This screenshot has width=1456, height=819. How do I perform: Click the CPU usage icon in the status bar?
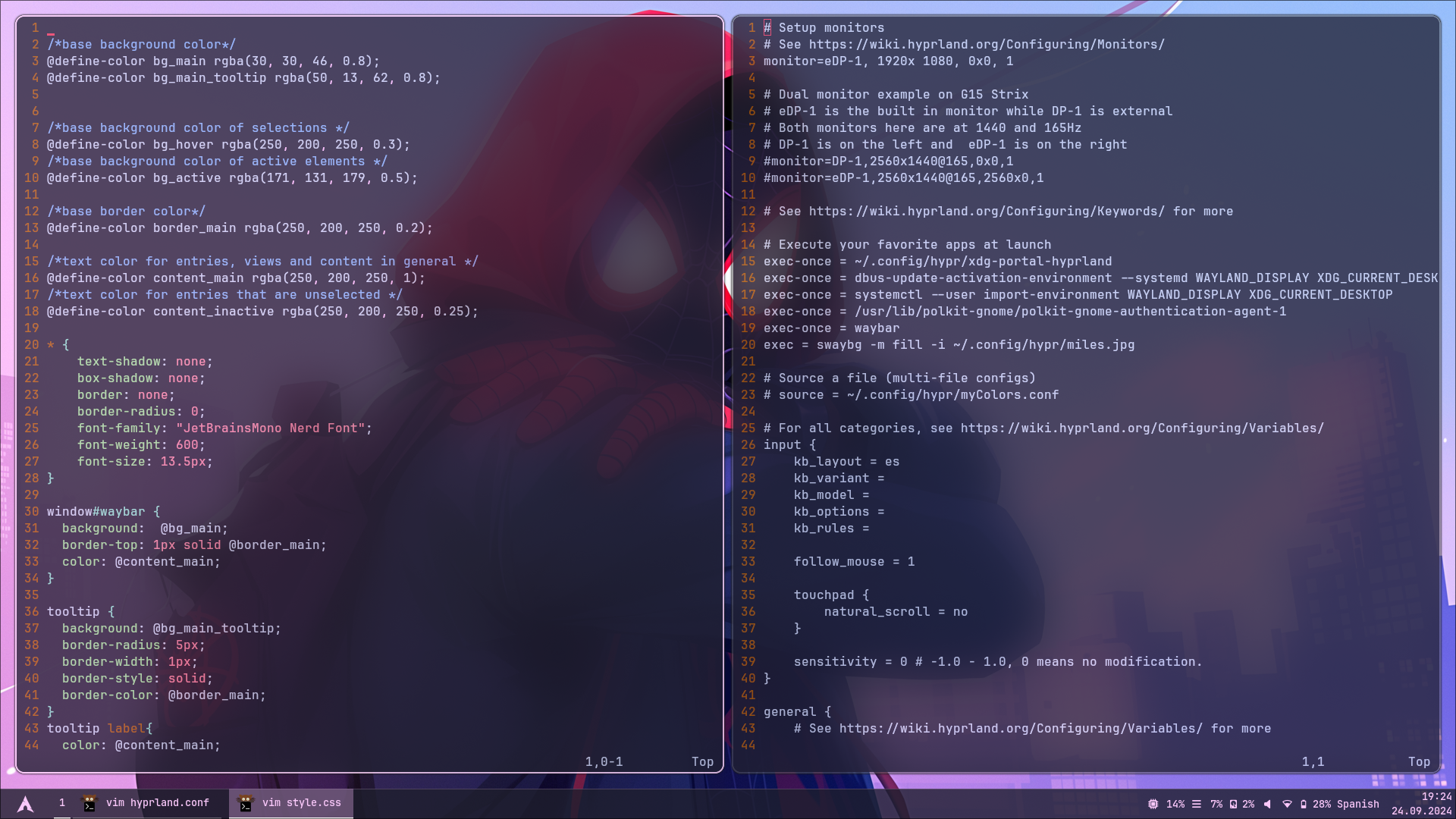tap(1153, 804)
